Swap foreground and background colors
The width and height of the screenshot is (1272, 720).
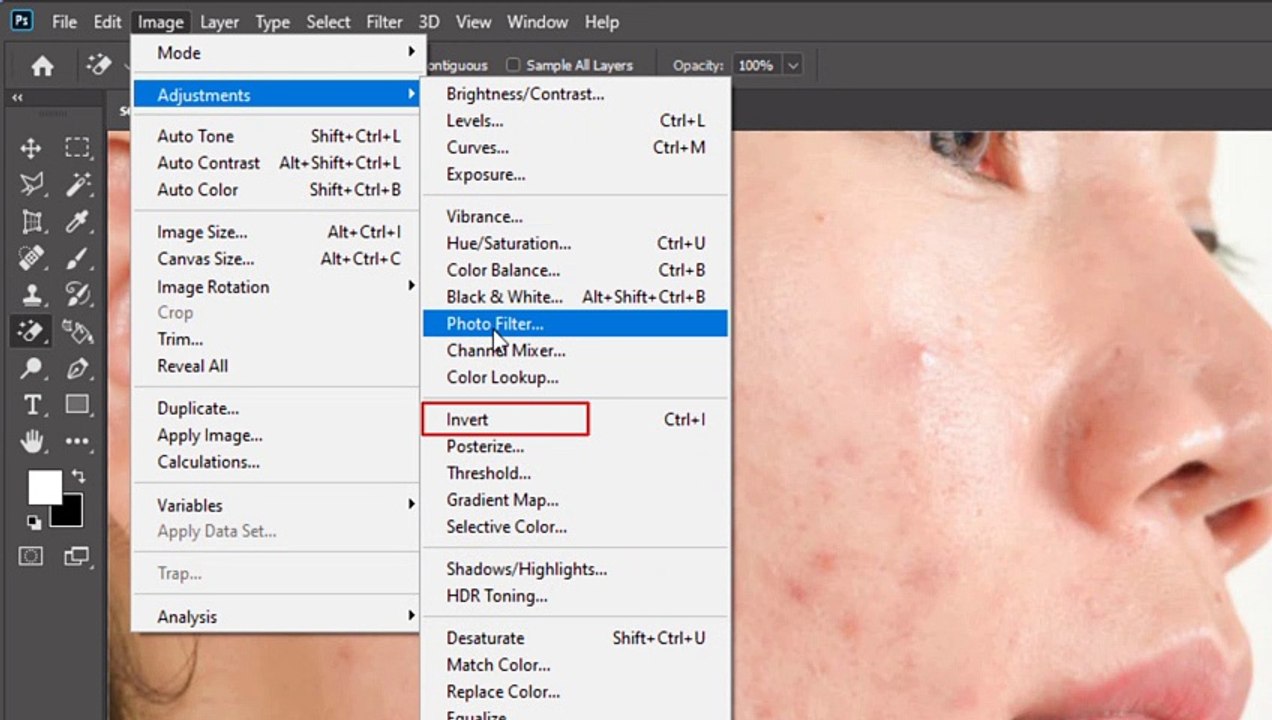pyautogui.click(x=79, y=478)
